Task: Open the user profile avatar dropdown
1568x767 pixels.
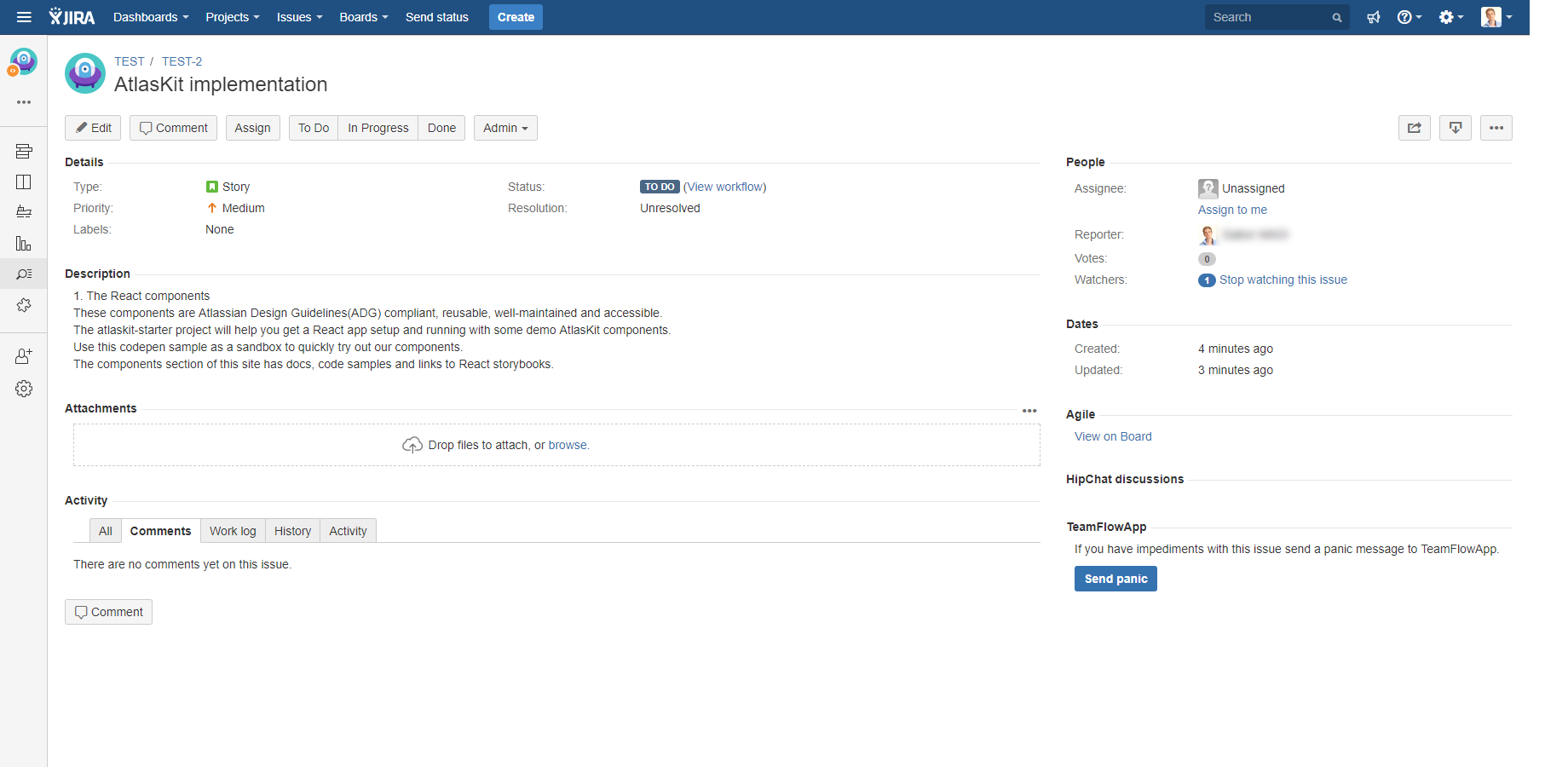Action: click(x=1496, y=17)
